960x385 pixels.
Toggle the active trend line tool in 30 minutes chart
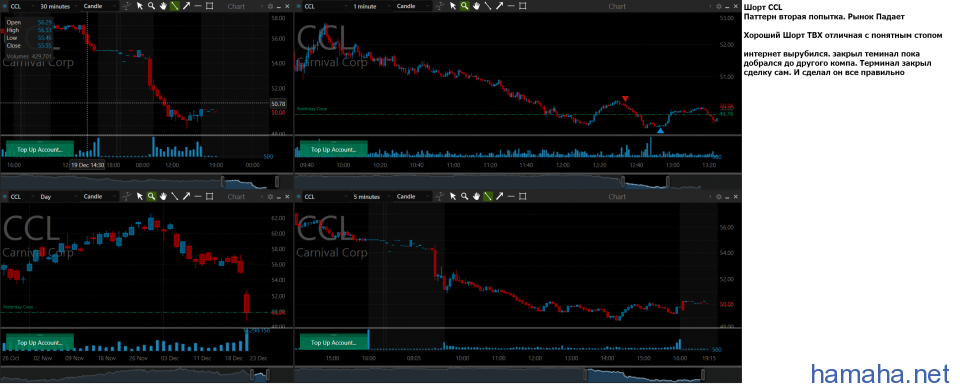(174, 6)
